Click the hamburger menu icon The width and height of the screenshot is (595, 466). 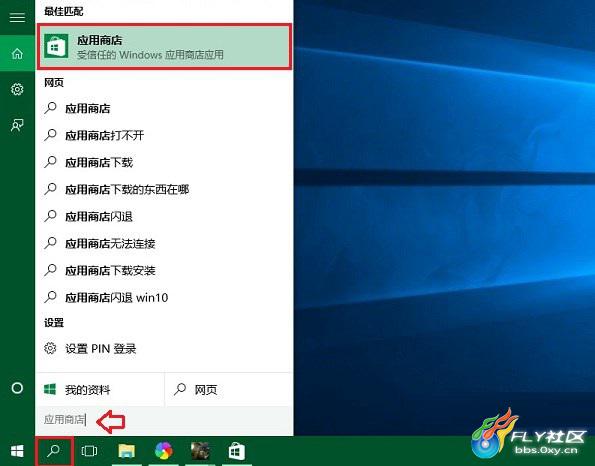click(17, 17)
